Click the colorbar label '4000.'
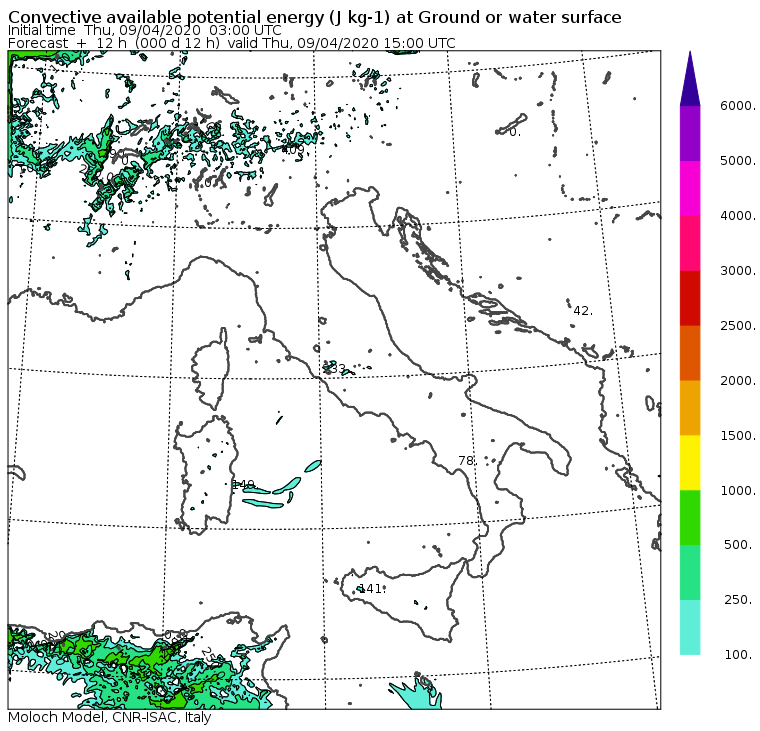 [x=738, y=216]
